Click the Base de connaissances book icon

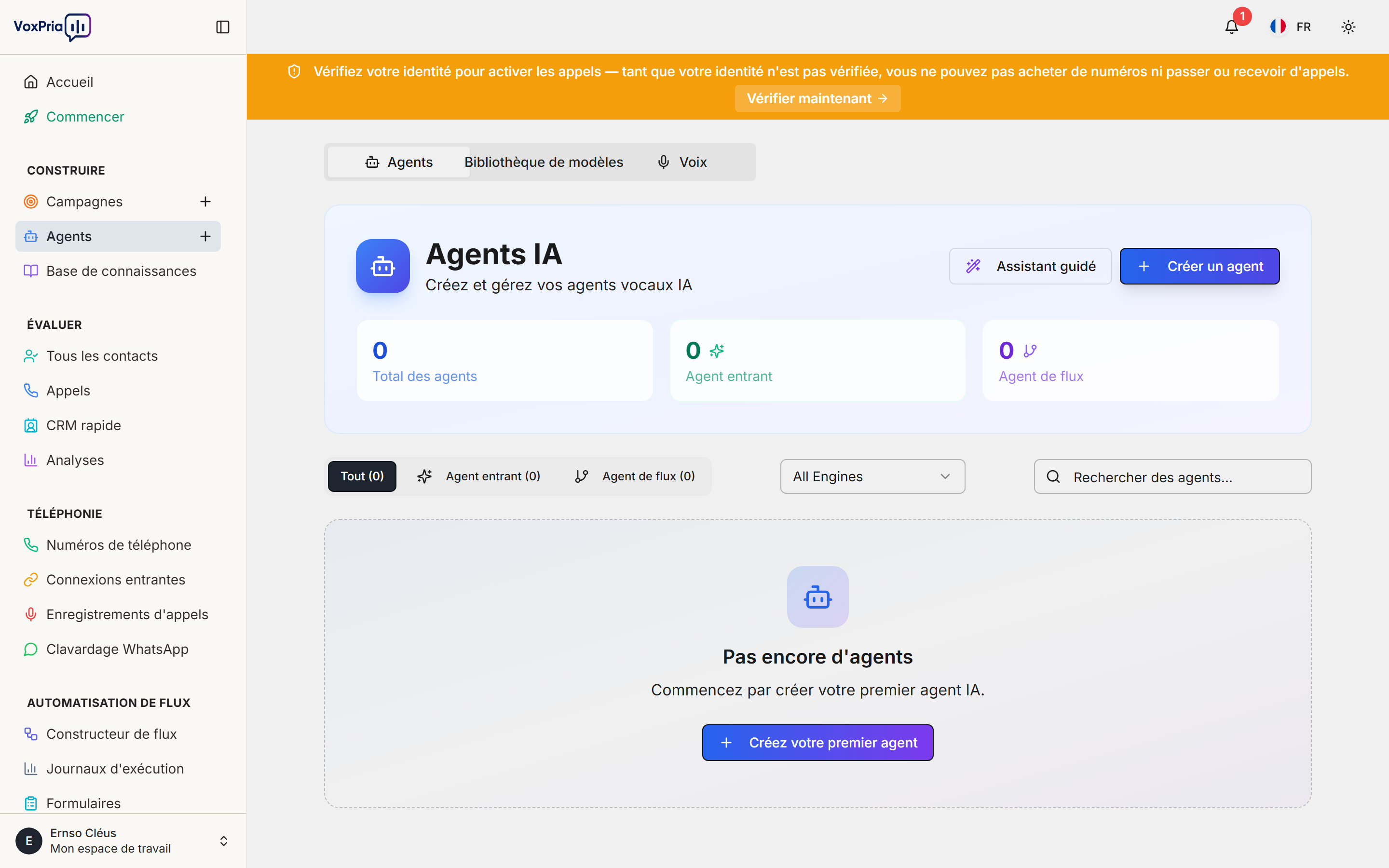coord(31,271)
